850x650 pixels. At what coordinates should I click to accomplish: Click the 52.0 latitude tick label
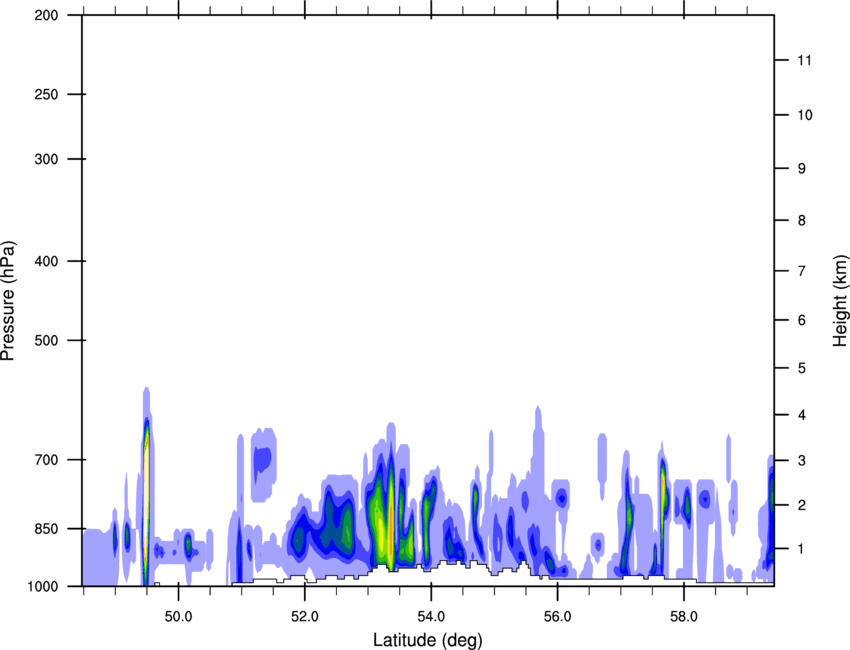[x=305, y=617]
